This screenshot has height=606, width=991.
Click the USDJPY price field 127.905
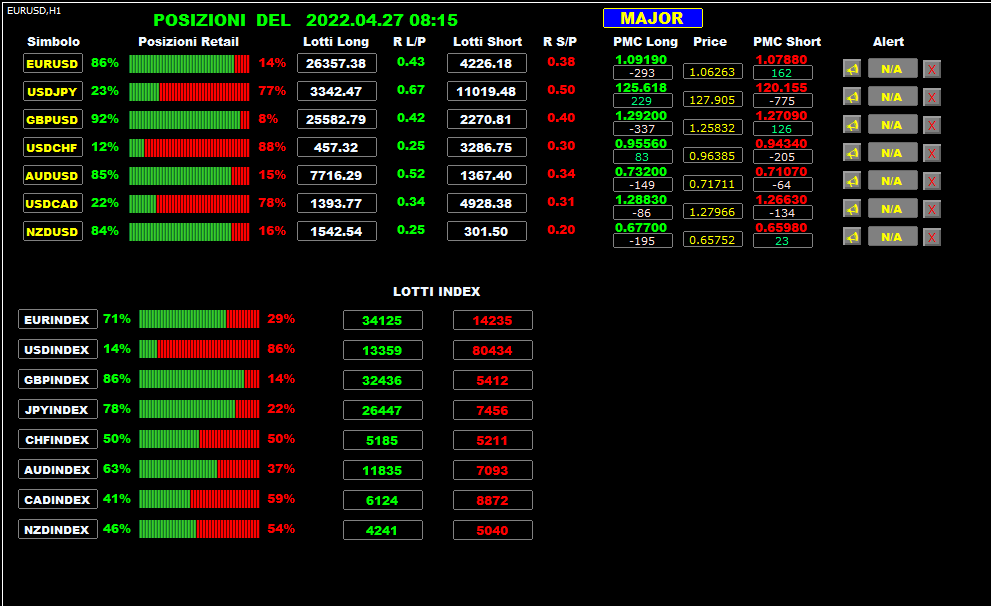tap(712, 100)
